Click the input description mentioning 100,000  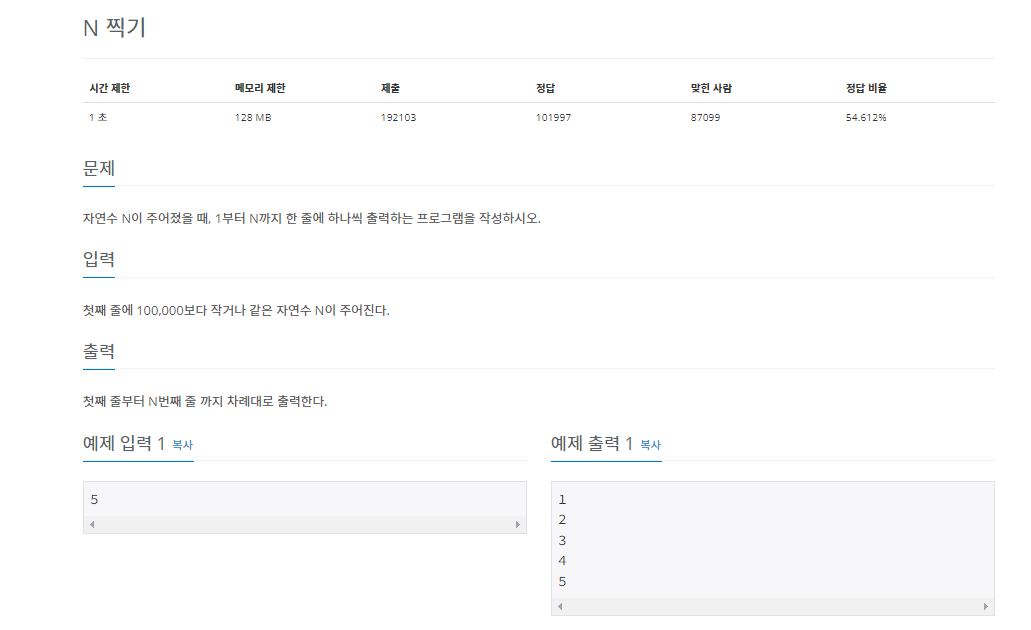[x=236, y=310]
